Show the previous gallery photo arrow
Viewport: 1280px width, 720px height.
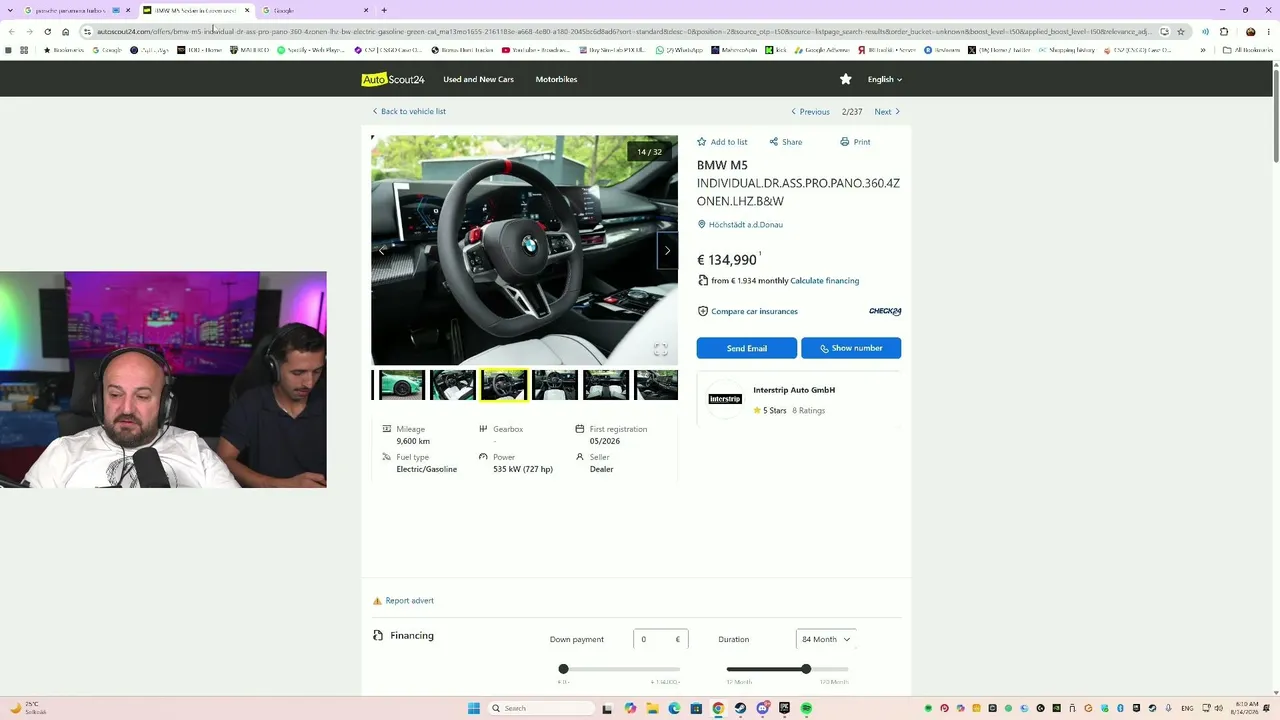click(381, 250)
